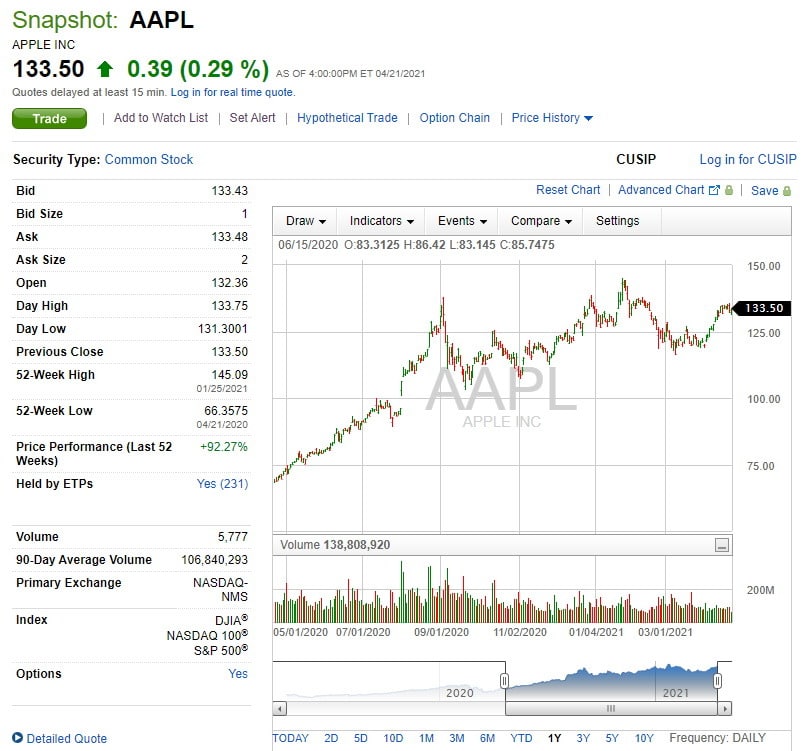Click the left range selector handle
Image resolution: width=807 pixels, height=751 pixels.
pos(504,681)
